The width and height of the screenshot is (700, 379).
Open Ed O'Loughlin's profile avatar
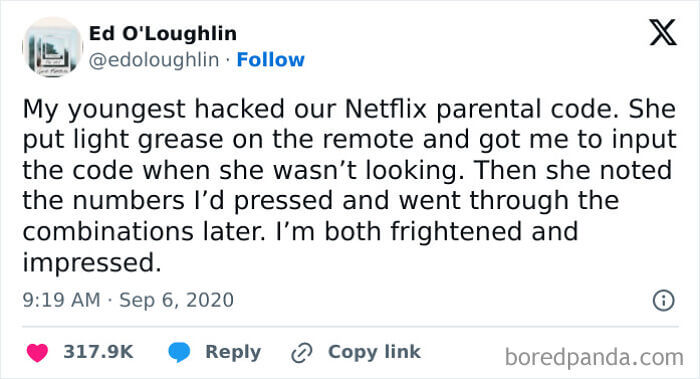point(52,47)
